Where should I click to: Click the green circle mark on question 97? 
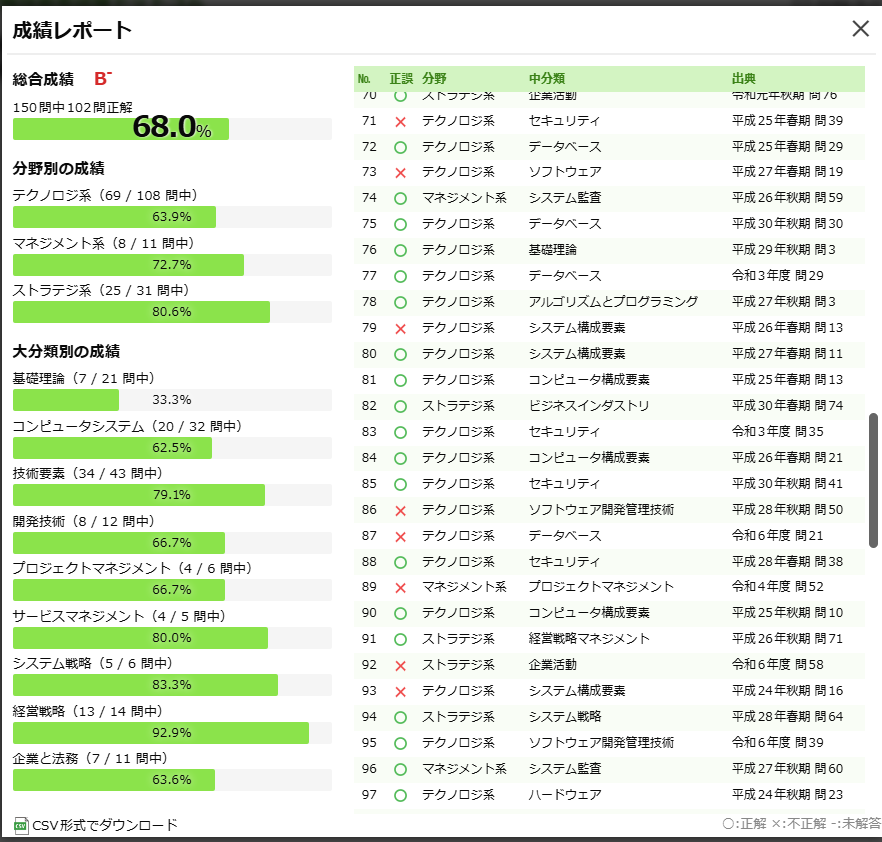click(x=400, y=795)
